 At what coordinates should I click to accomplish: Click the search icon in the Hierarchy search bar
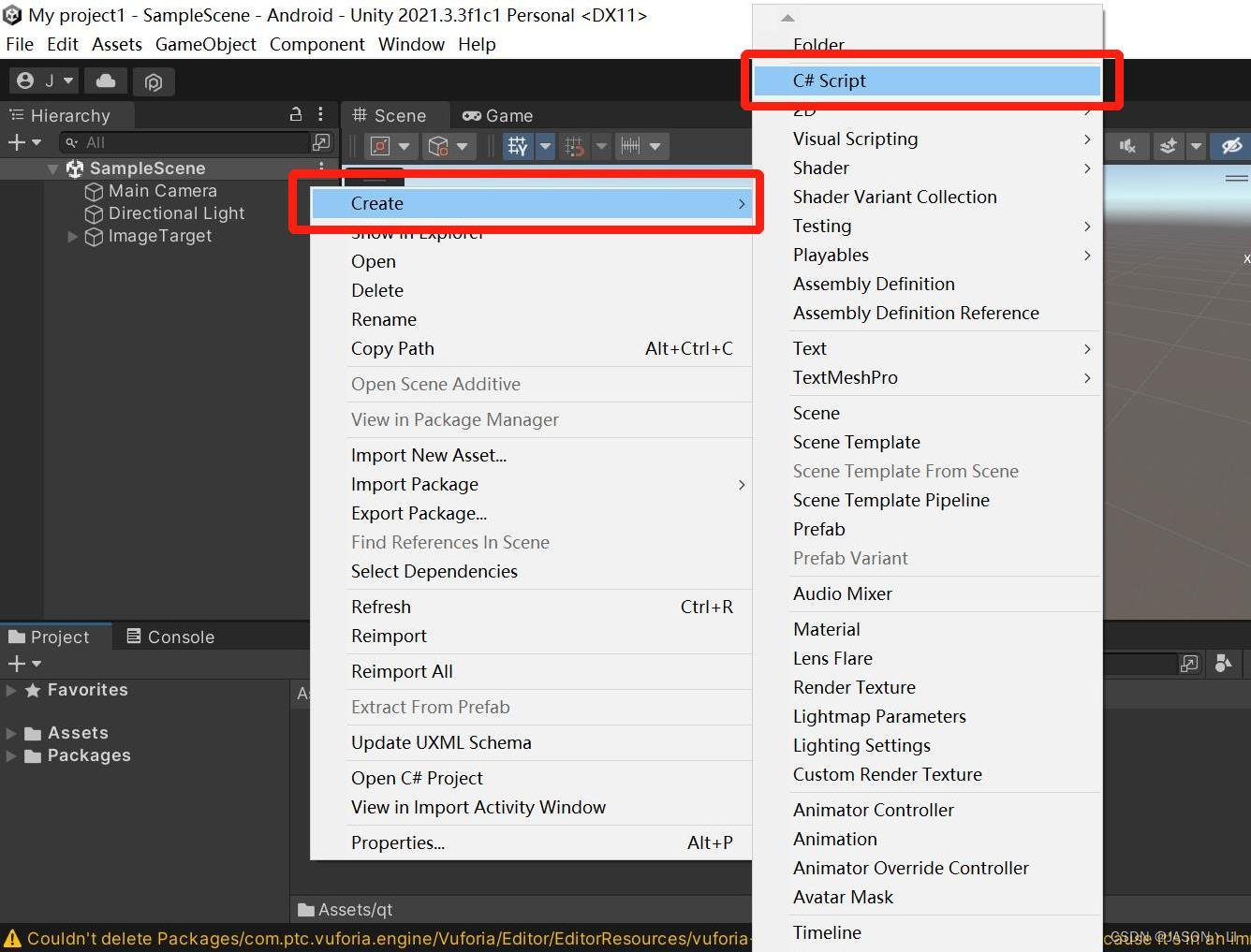click(x=72, y=142)
